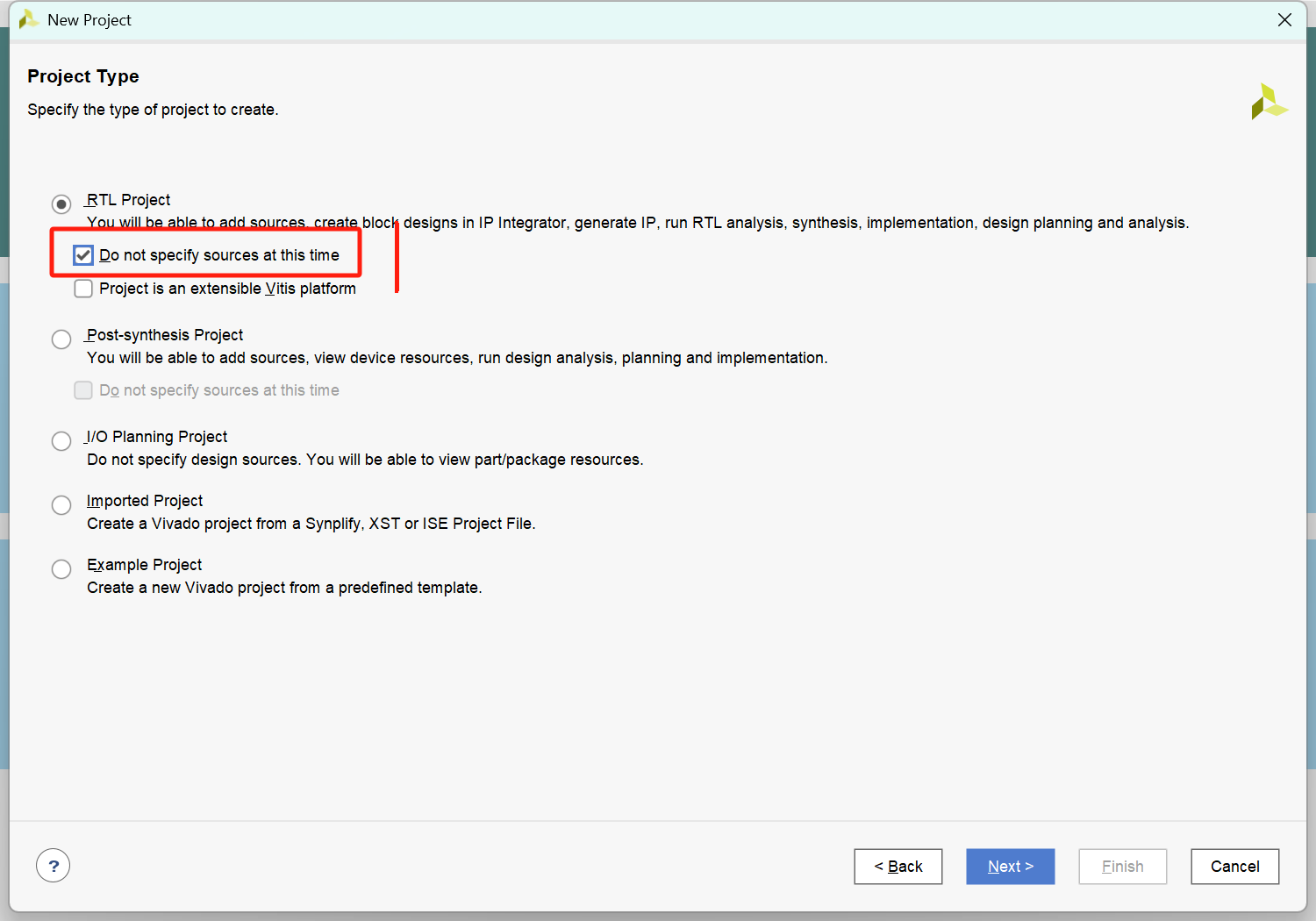1316x921 pixels.
Task: Click the greyed-out Finish button
Action: coord(1123,867)
